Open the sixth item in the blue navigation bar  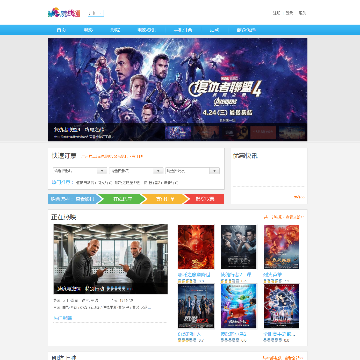click(214, 30)
